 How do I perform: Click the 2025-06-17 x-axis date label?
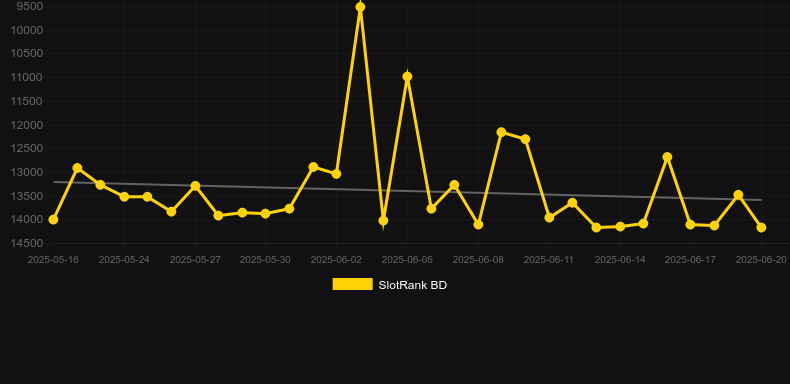pos(691,260)
